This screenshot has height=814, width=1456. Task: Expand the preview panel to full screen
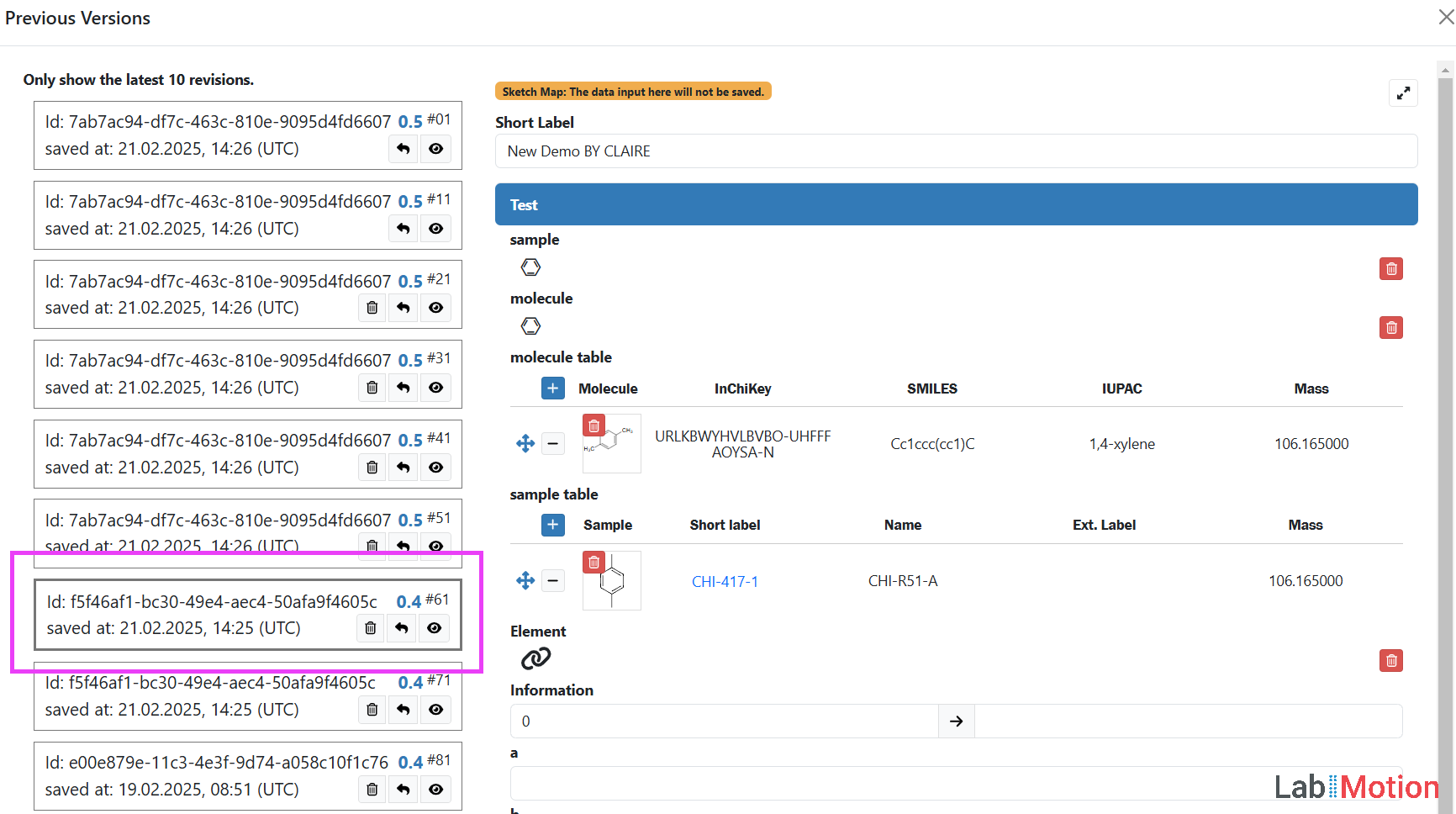tap(1402, 93)
